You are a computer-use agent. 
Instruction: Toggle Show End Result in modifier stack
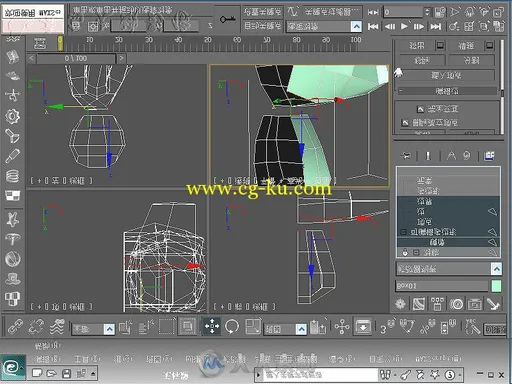[428, 156]
